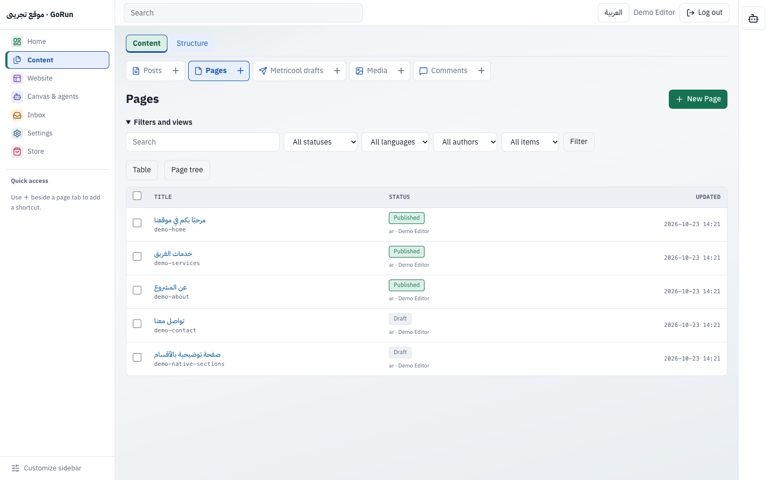Image resolution: width=768 pixels, height=480 pixels.
Task: Switch to the Structure tab
Action: coord(192,44)
